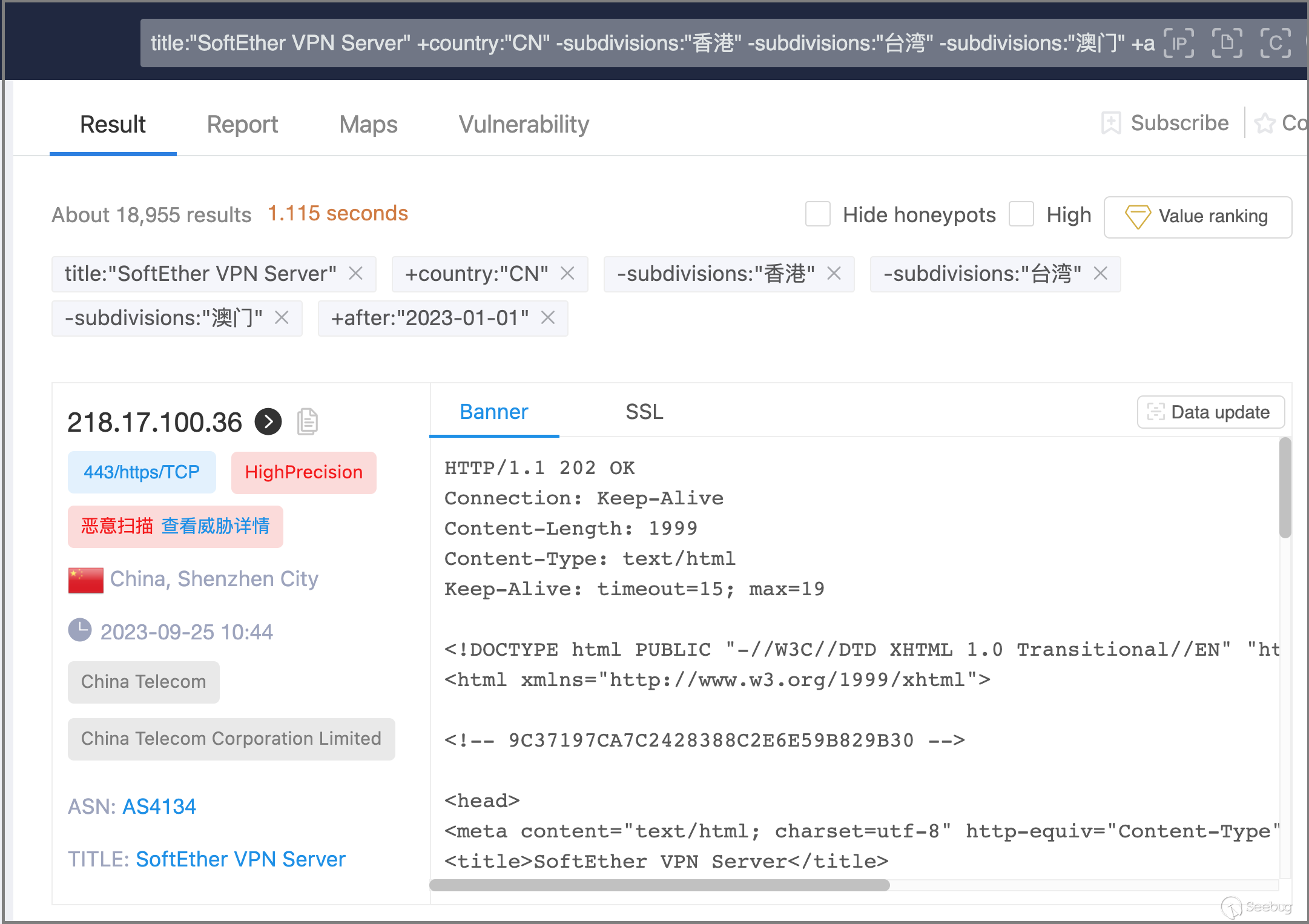Screen dimensions: 1309x924
Task: Open the Vulnerability tab
Action: (524, 125)
